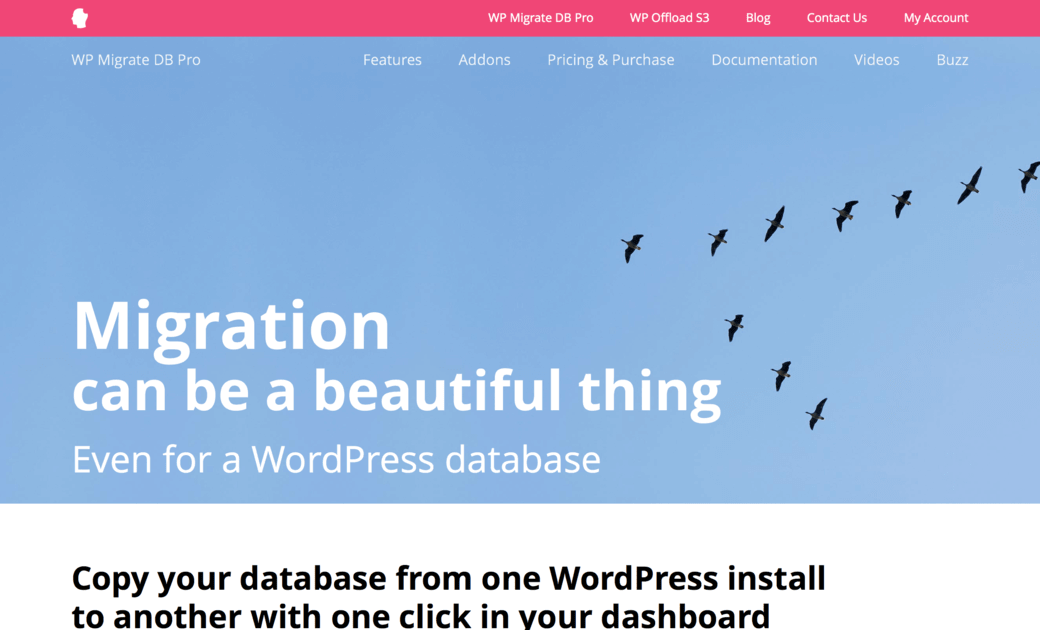Image resolution: width=1040 pixels, height=630 pixels.
Task: Click the Delicious Brains logo icon
Action: (80, 18)
